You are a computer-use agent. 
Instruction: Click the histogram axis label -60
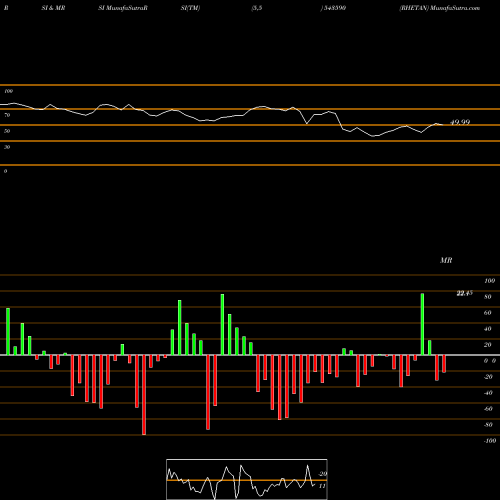point(488,409)
